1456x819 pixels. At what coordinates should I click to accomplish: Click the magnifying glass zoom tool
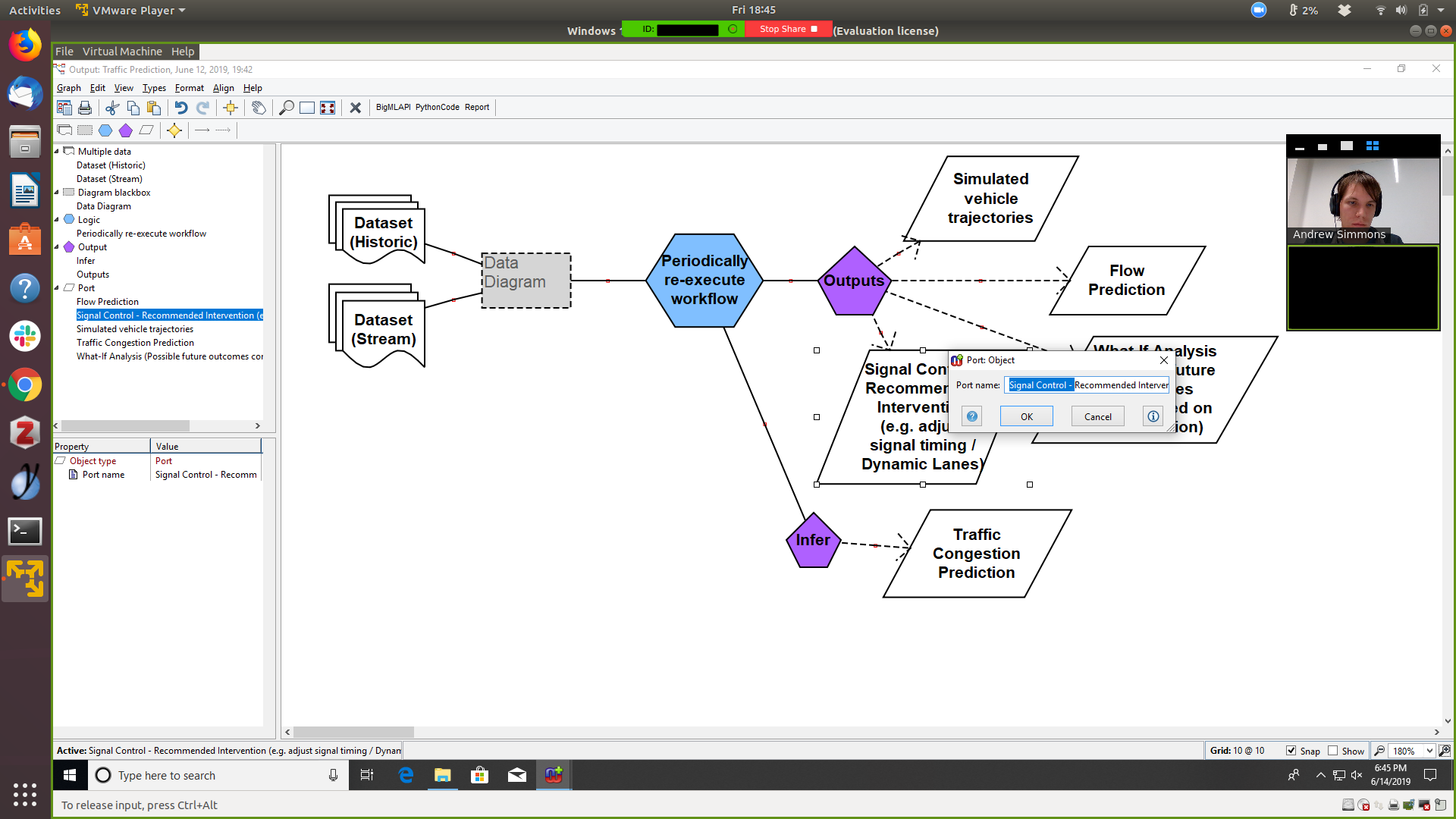286,108
